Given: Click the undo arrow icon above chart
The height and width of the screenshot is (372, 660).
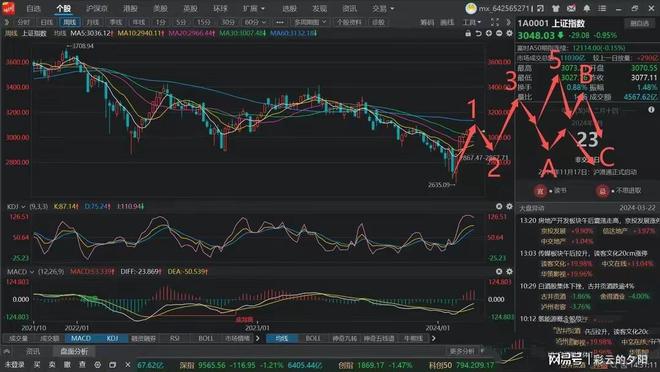Looking at the screenshot, I should tap(478, 33).
